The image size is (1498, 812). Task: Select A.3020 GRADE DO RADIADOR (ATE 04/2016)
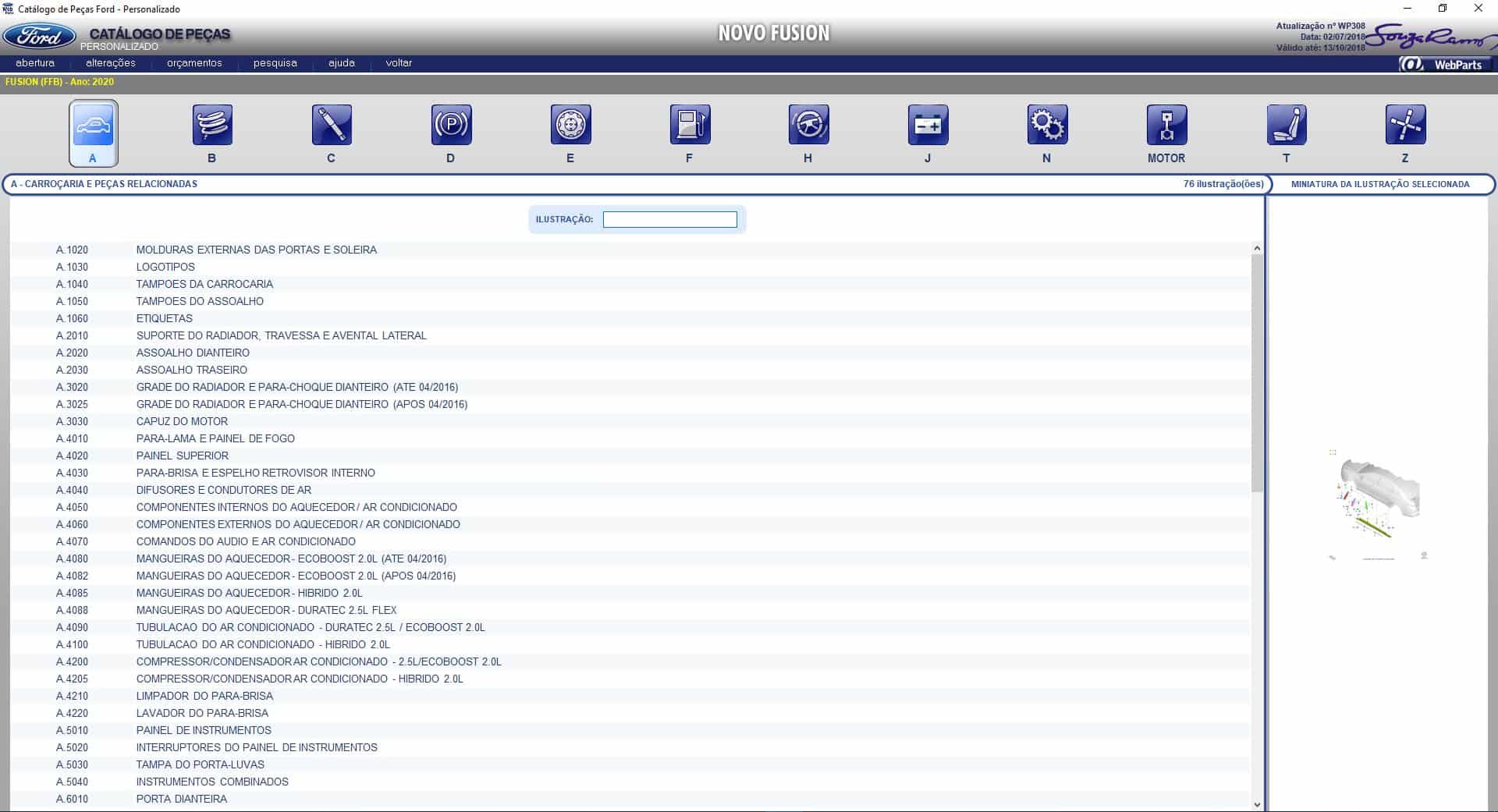tap(630, 387)
